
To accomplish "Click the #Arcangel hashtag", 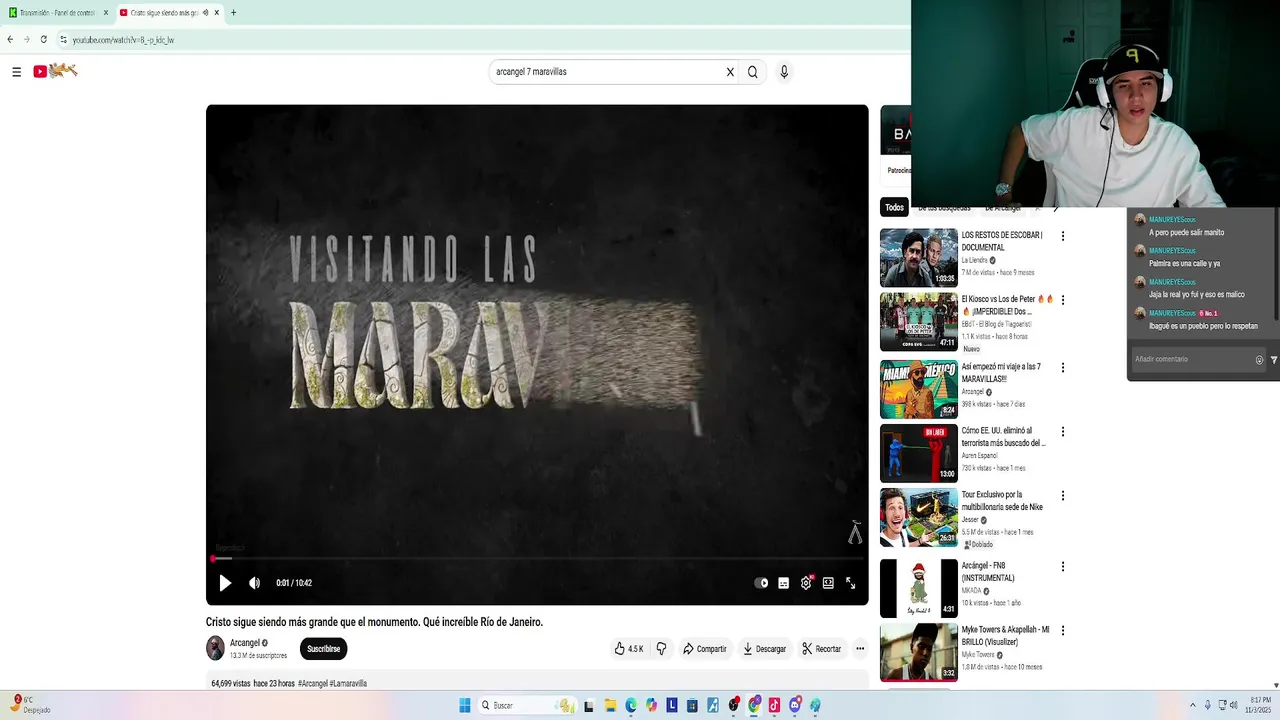I will (x=312, y=684).
